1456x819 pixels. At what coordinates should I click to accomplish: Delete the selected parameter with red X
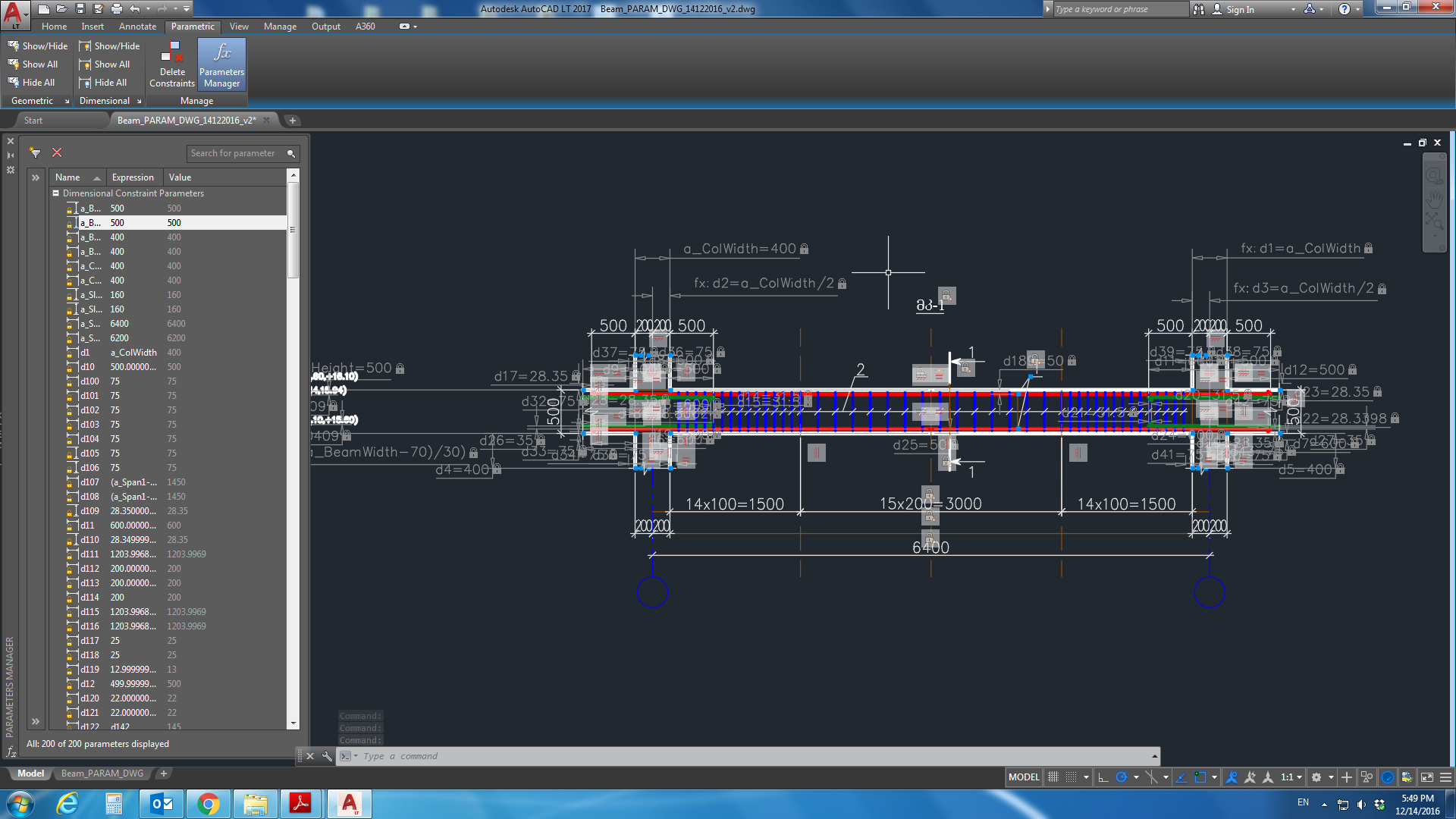point(57,153)
